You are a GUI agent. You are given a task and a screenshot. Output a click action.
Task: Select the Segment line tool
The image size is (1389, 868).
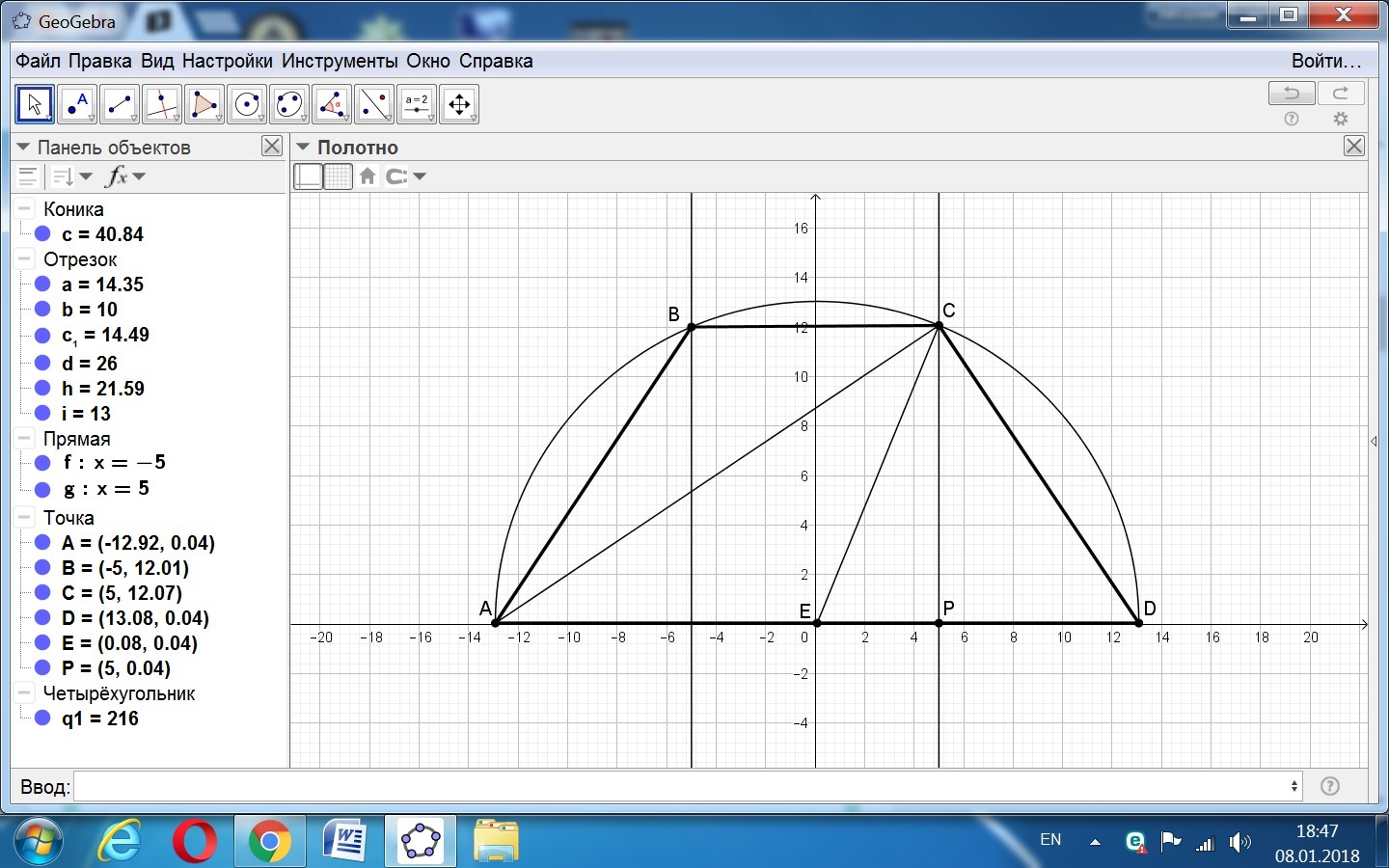[x=120, y=104]
